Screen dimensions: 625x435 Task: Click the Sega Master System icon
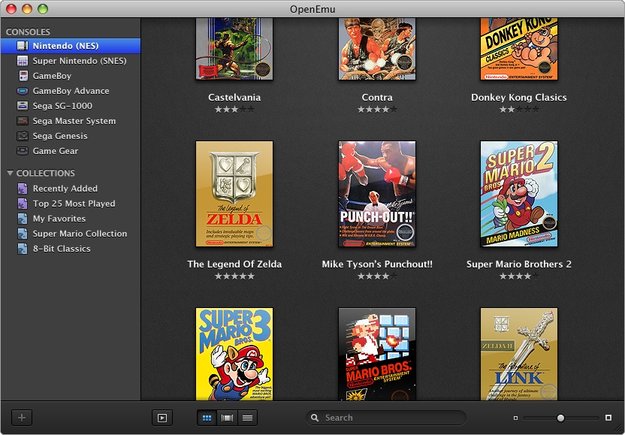tap(22, 121)
